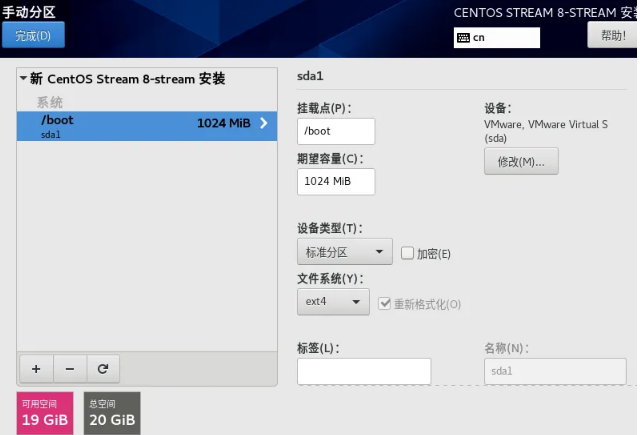Collapse the 新 CentOS Stream 8-stream 安装 group
The height and width of the screenshot is (435, 640).
[23, 78]
